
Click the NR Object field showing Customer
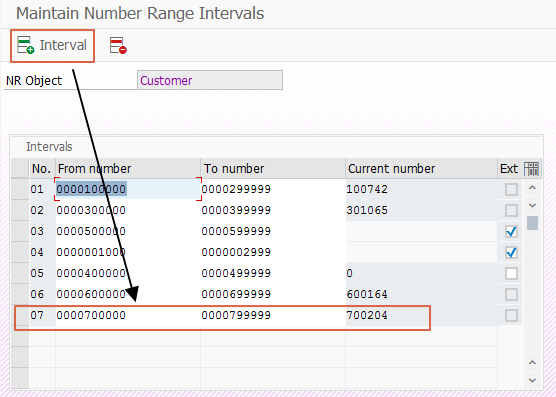coord(210,80)
